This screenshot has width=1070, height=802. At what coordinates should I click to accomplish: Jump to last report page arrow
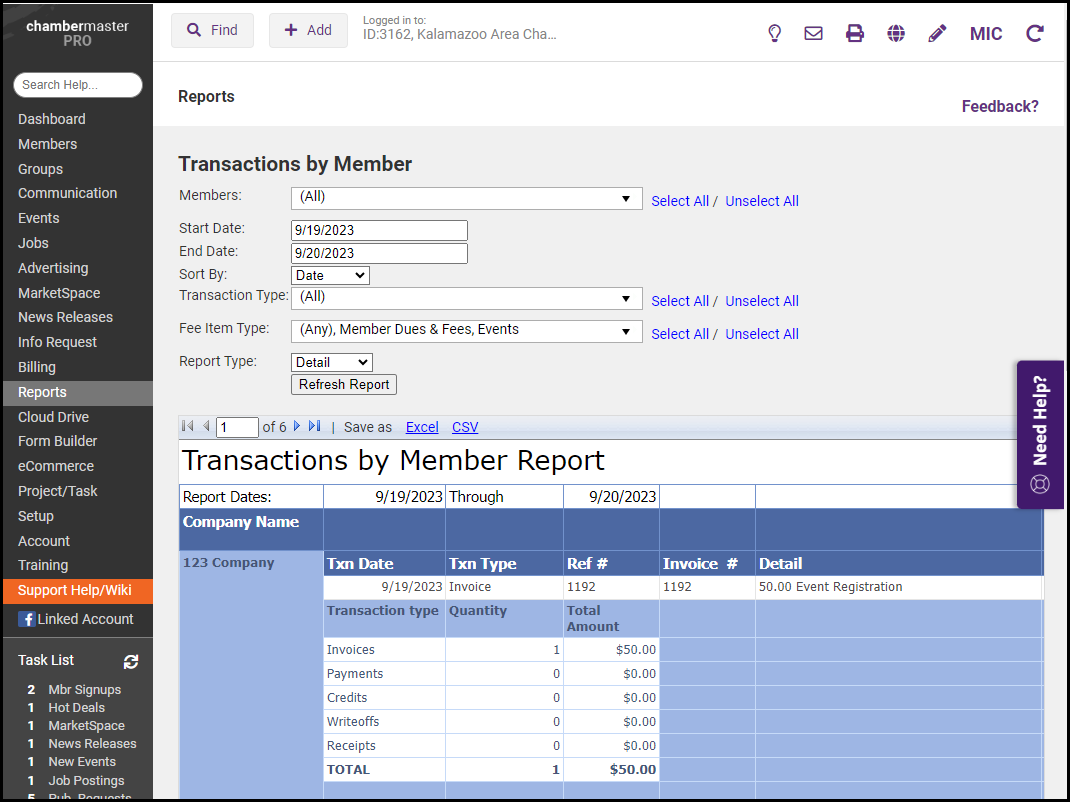pyautogui.click(x=314, y=427)
